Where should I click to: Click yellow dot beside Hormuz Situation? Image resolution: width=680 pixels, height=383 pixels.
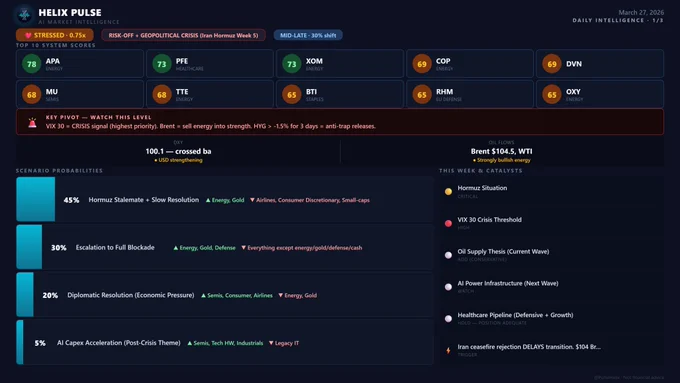point(448,191)
